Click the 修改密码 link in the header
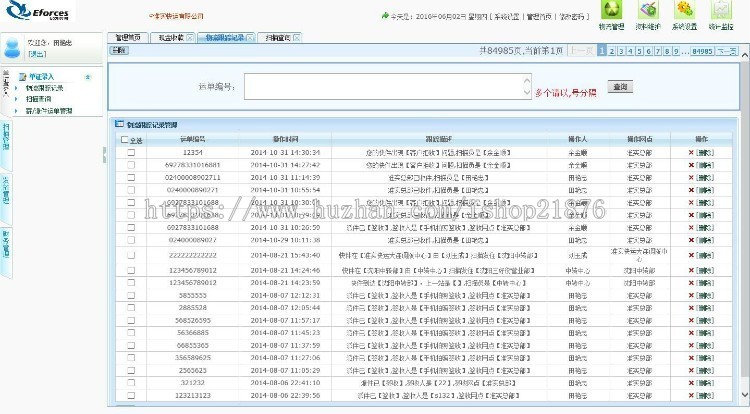Viewport: 750px width, 414px height. point(572,16)
